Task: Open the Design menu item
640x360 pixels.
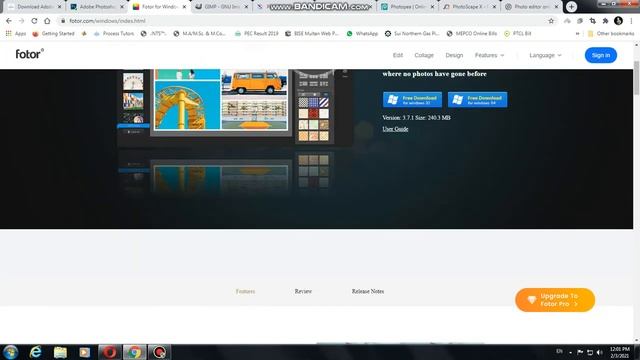Action: [x=454, y=55]
